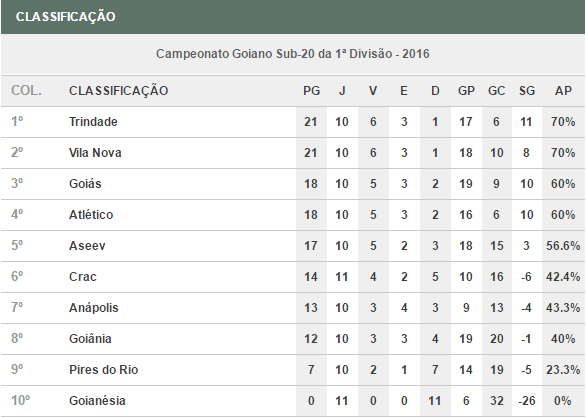Click the PG column header
Image resolution: width=586 pixels, height=418 pixels.
(311, 91)
